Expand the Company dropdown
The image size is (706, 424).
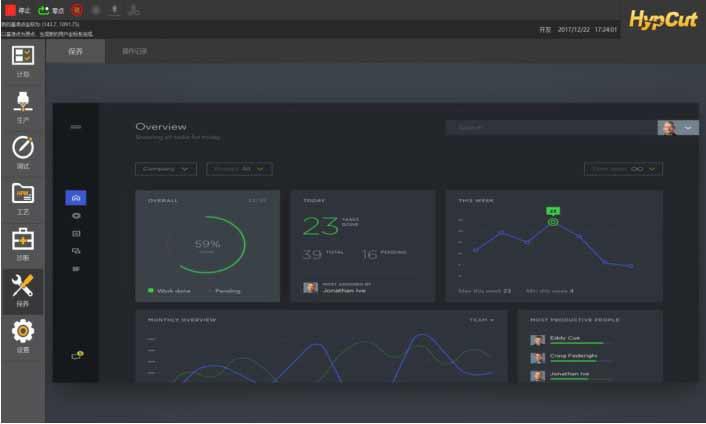point(166,169)
